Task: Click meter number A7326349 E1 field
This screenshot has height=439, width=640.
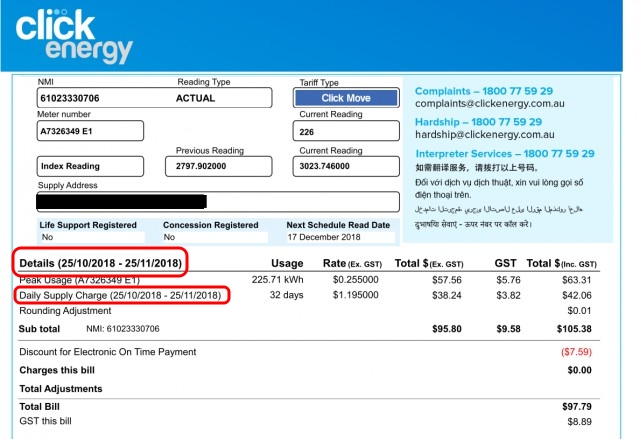Action: click(90, 131)
